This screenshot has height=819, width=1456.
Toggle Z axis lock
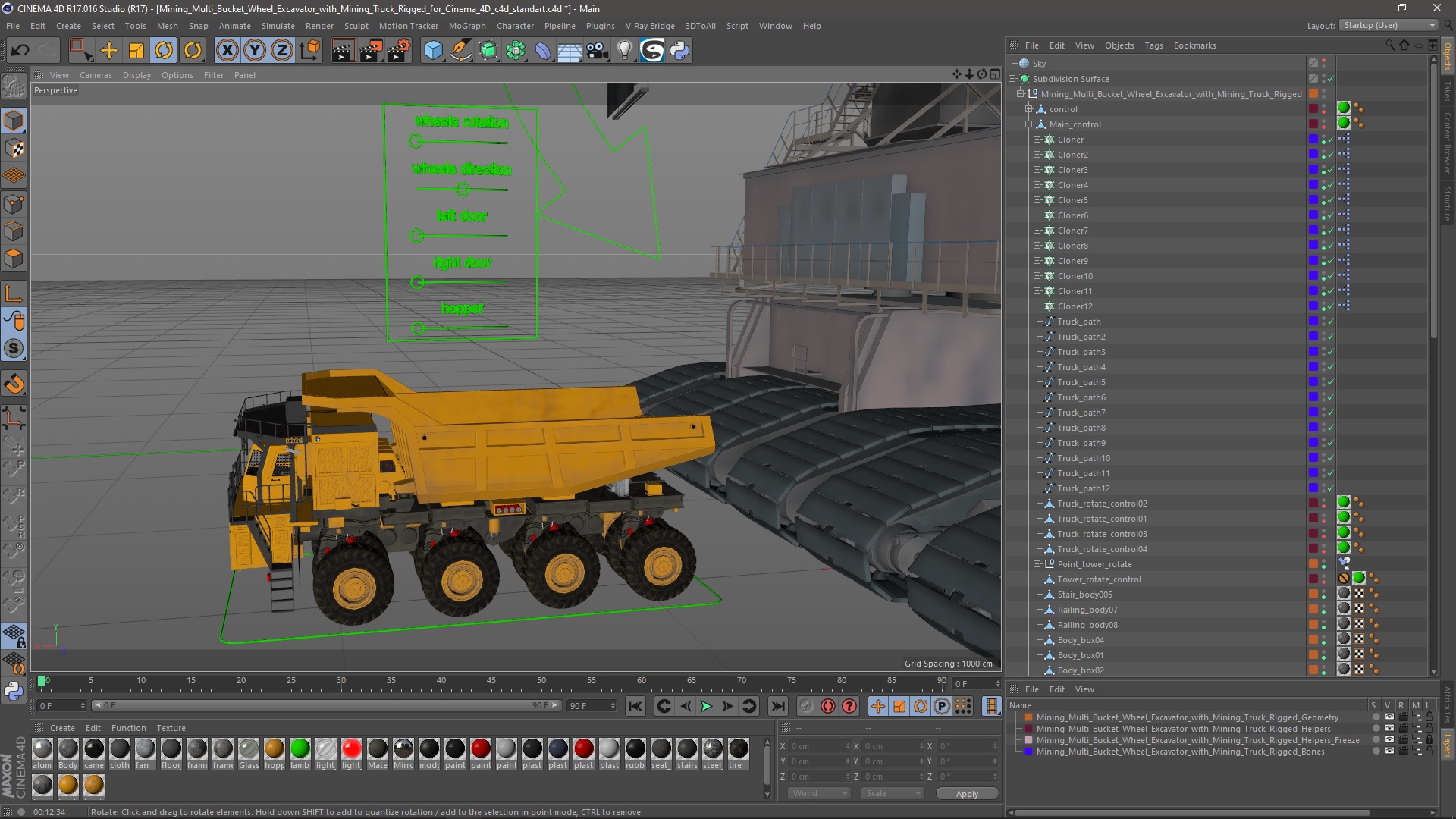click(x=282, y=51)
